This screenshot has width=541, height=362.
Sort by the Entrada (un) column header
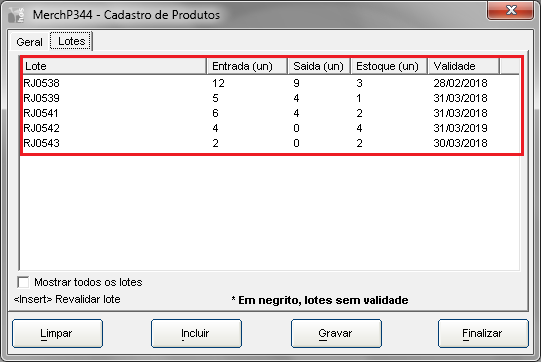click(247, 66)
